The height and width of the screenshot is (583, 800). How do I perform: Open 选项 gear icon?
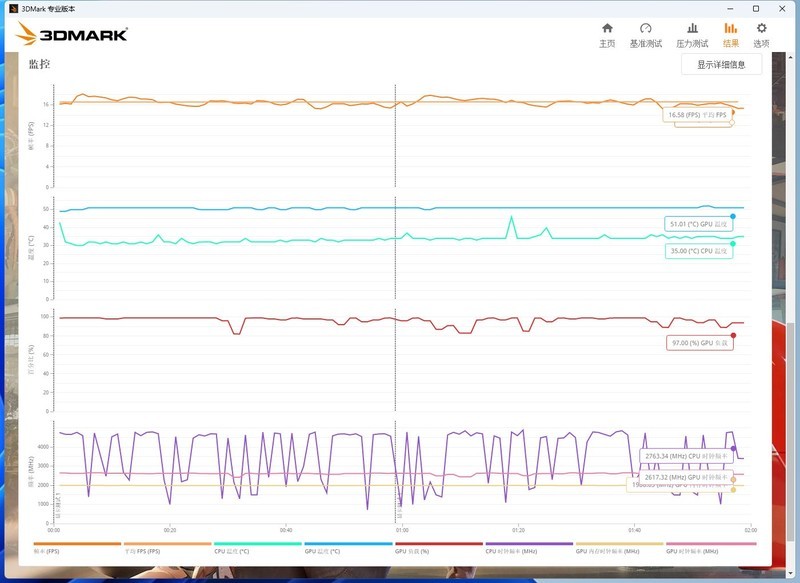pos(761,35)
